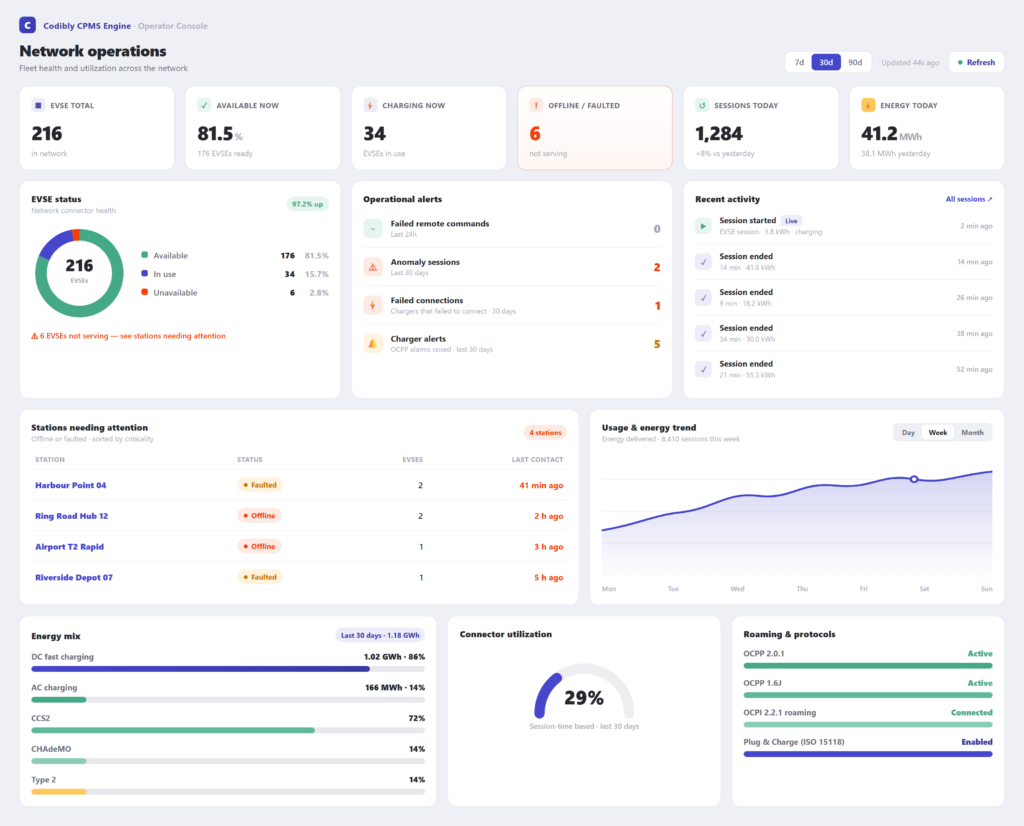Image resolution: width=1024 pixels, height=826 pixels.
Task: Click the Sessions Today refresh icon
Action: (702, 105)
